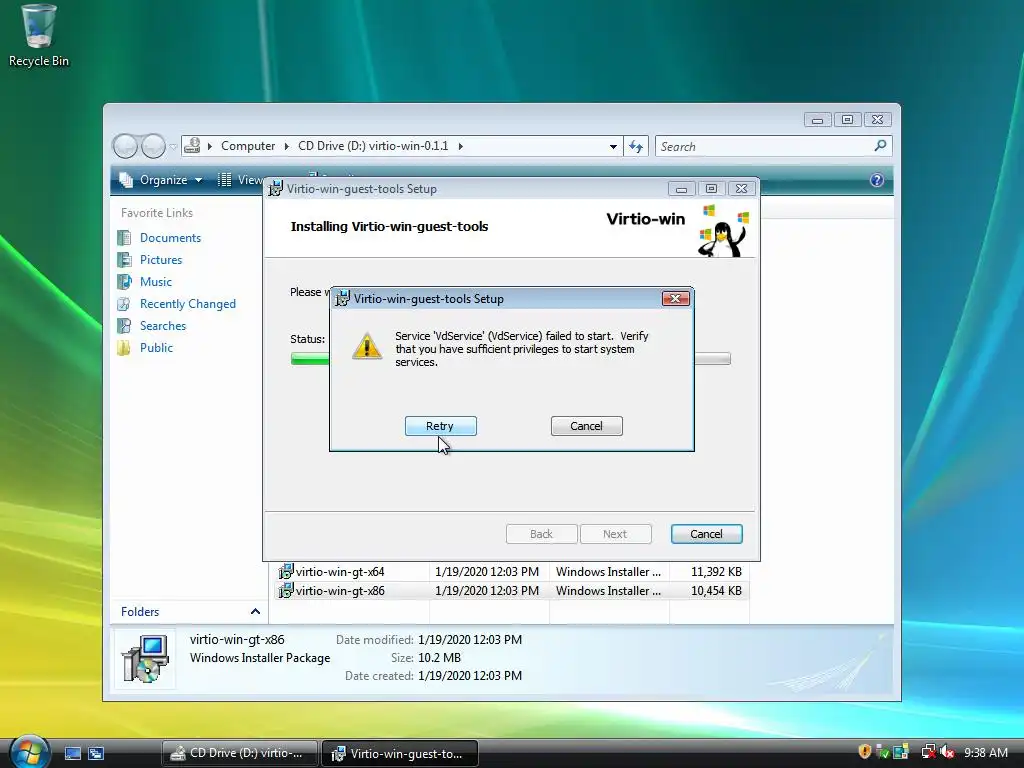Click the Switch between windows quick launch icon

[x=96, y=754]
